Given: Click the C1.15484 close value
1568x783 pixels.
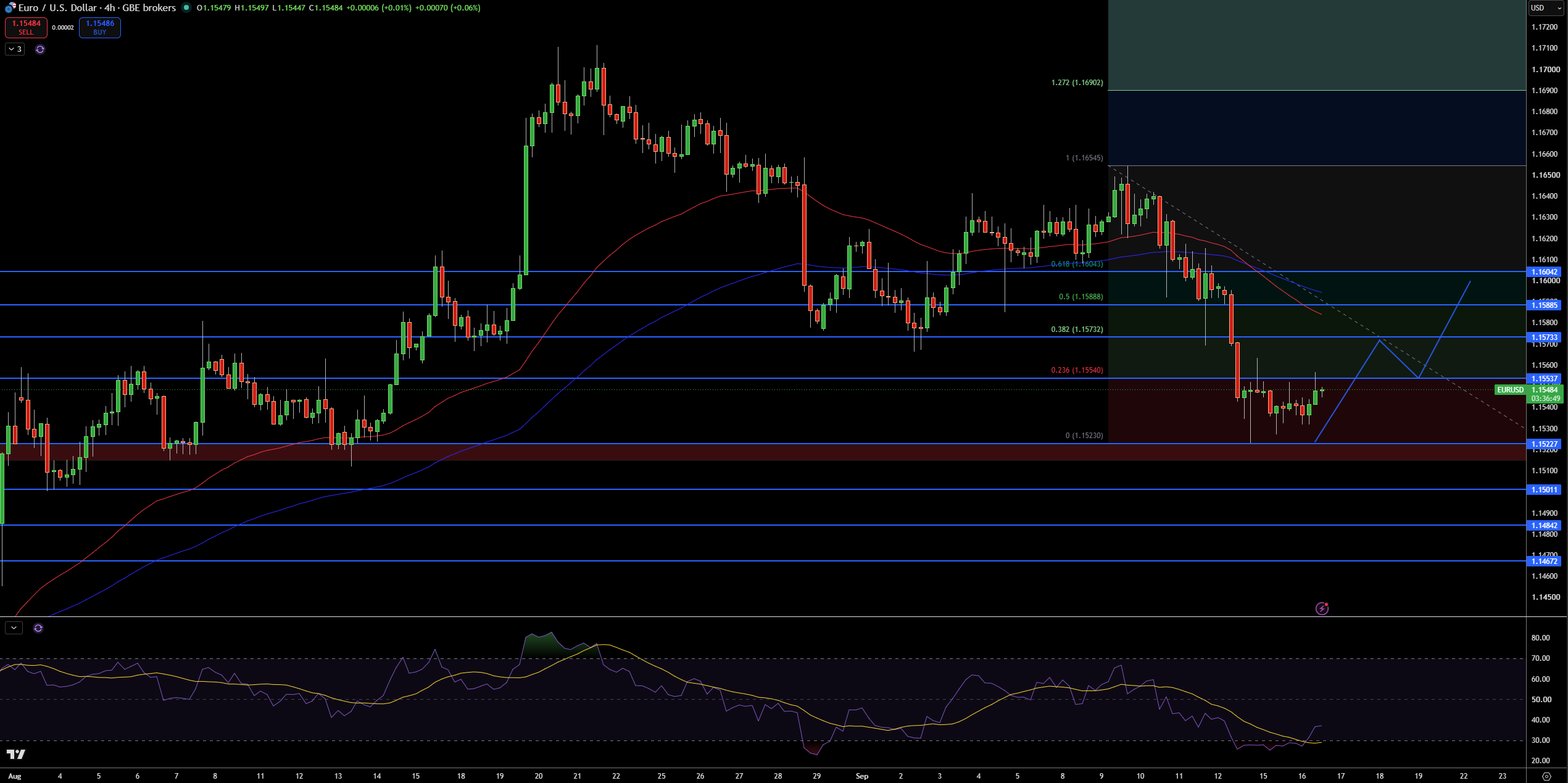Looking at the screenshot, I should (325, 7).
